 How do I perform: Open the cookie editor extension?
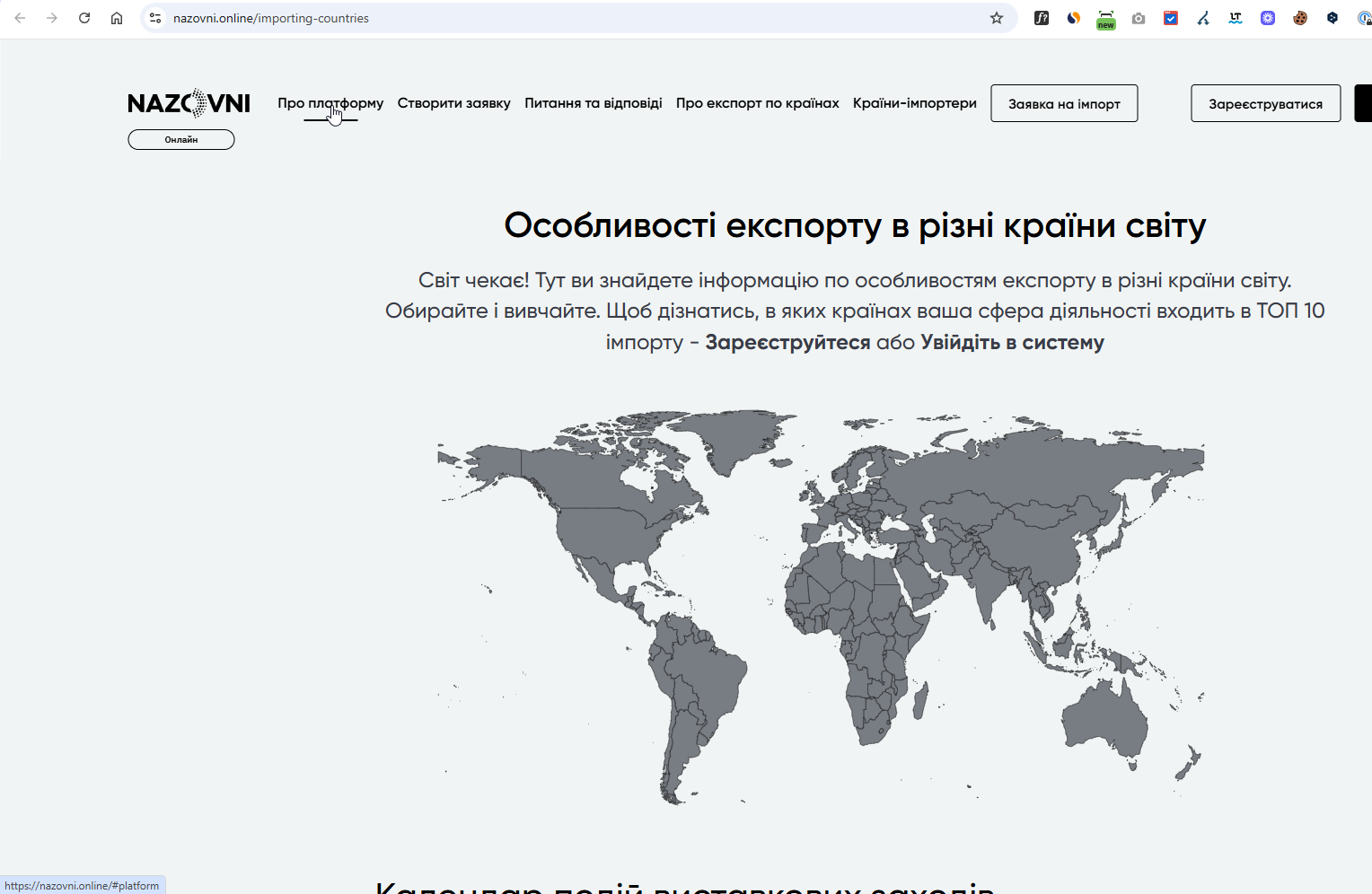[x=1300, y=18]
